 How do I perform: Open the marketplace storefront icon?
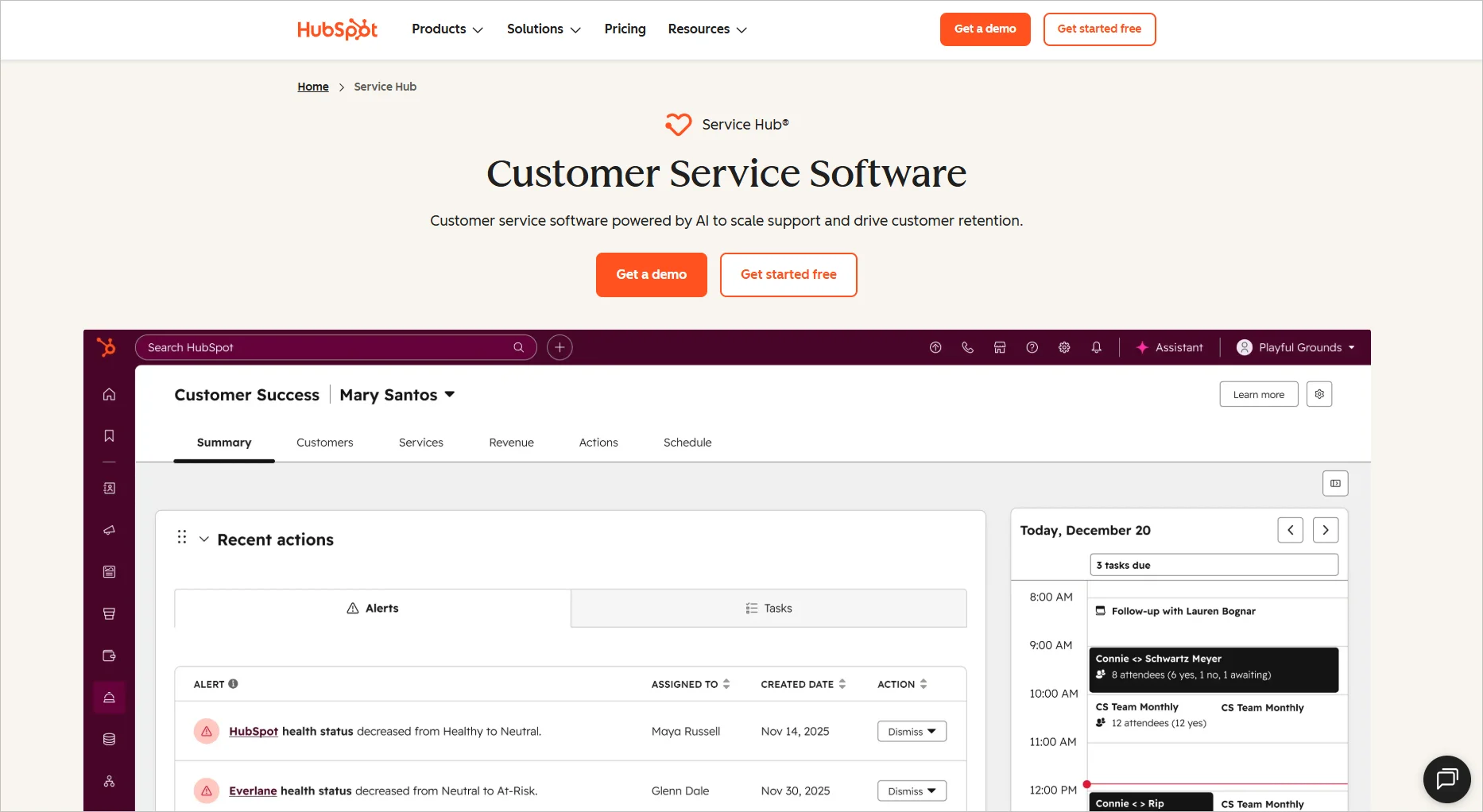1000,347
